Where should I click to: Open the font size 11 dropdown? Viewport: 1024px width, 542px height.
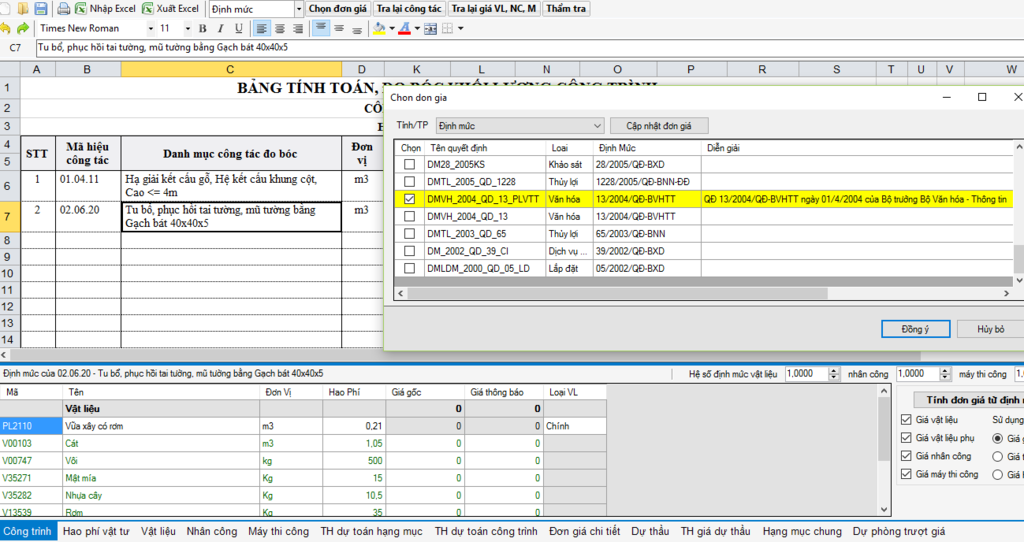(187, 28)
